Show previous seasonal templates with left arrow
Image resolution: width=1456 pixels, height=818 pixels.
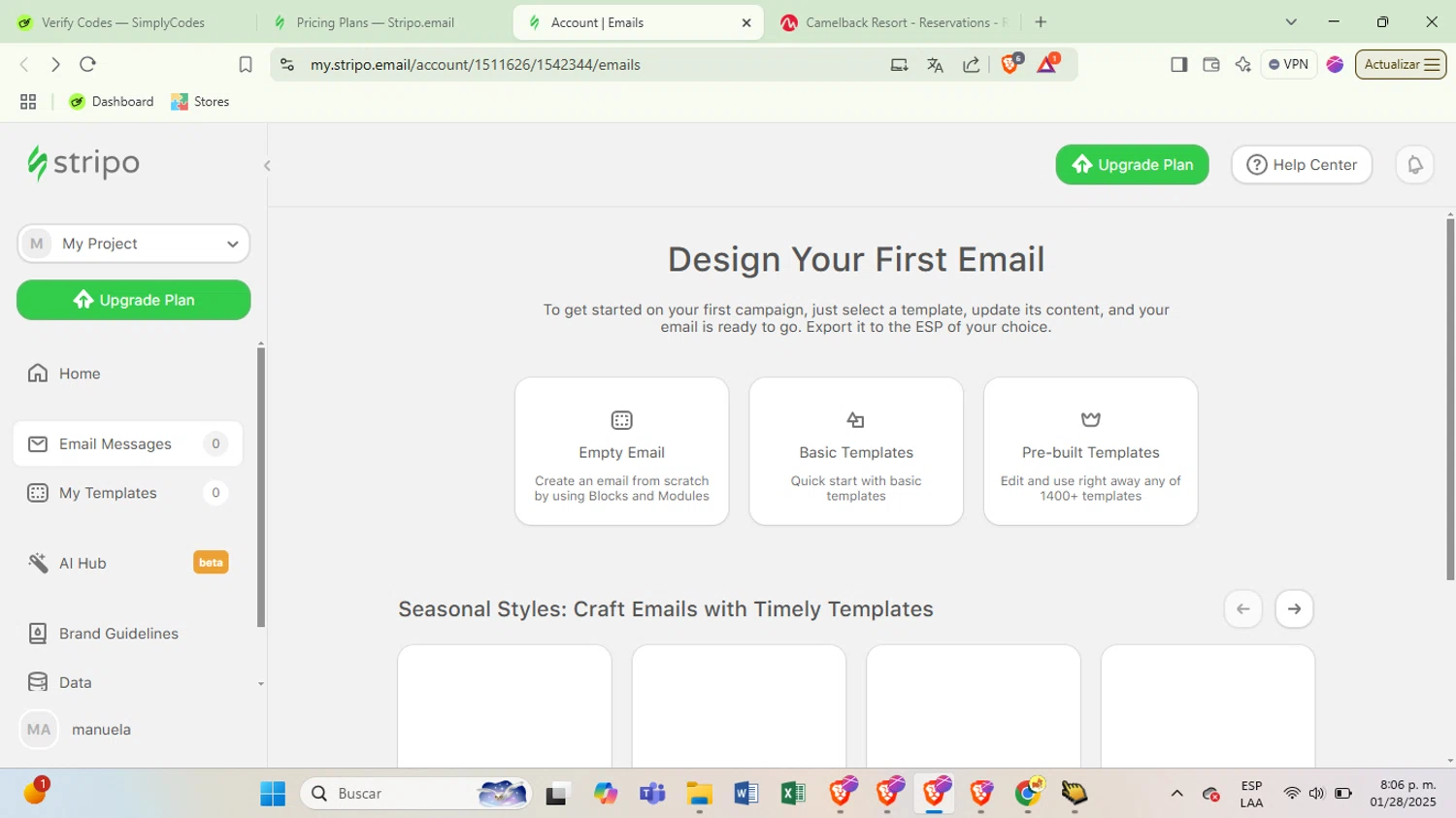coord(1243,609)
